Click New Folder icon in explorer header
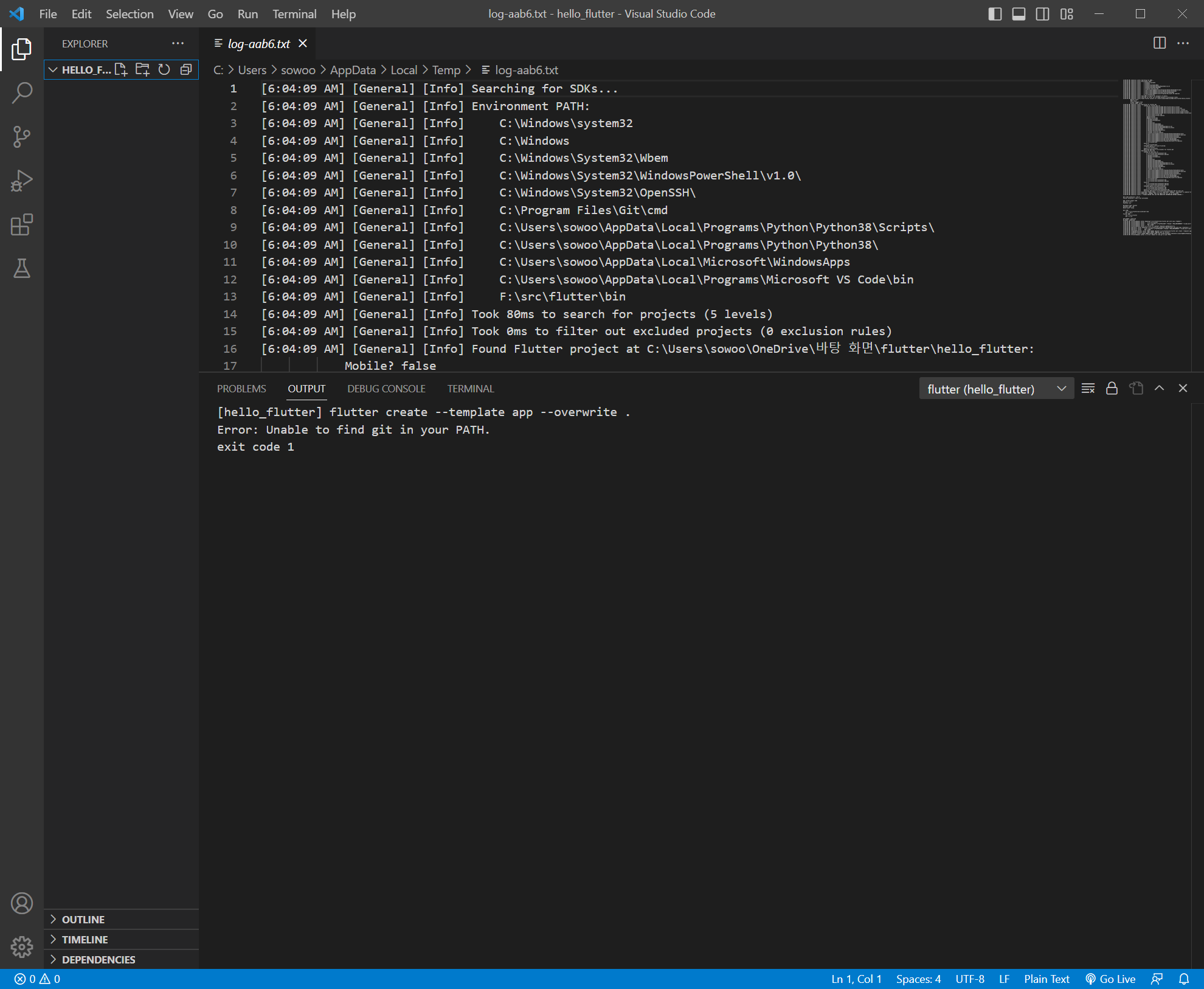The width and height of the screenshot is (1204, 989). click(142, 69)
